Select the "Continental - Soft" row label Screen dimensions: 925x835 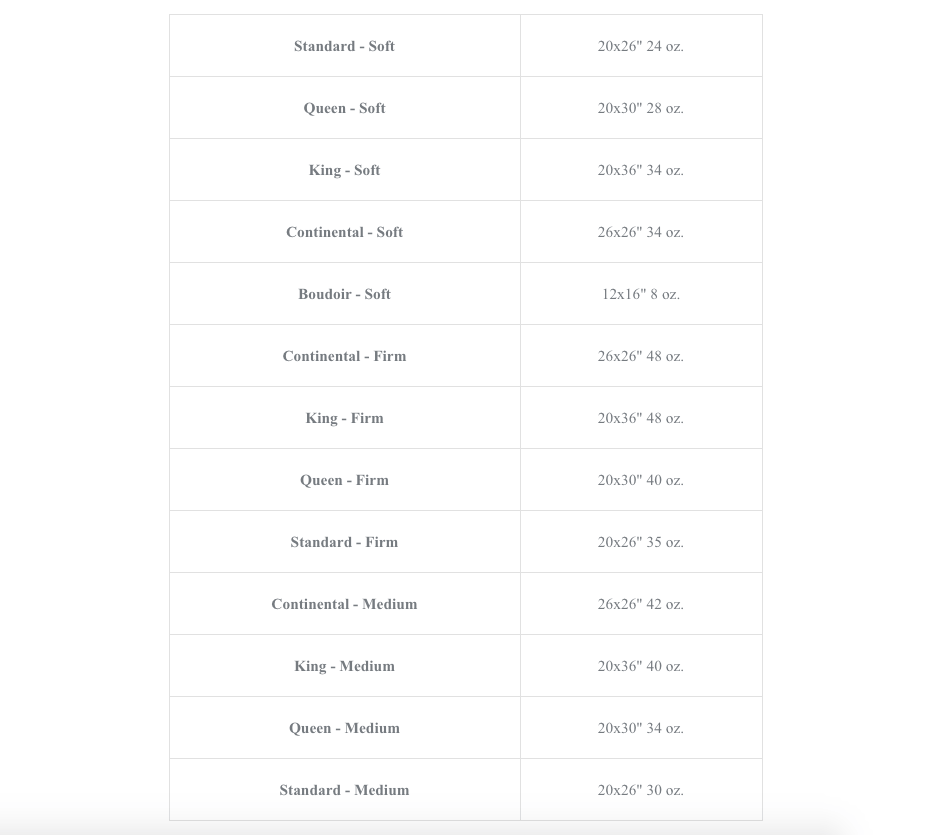[344, 232]
